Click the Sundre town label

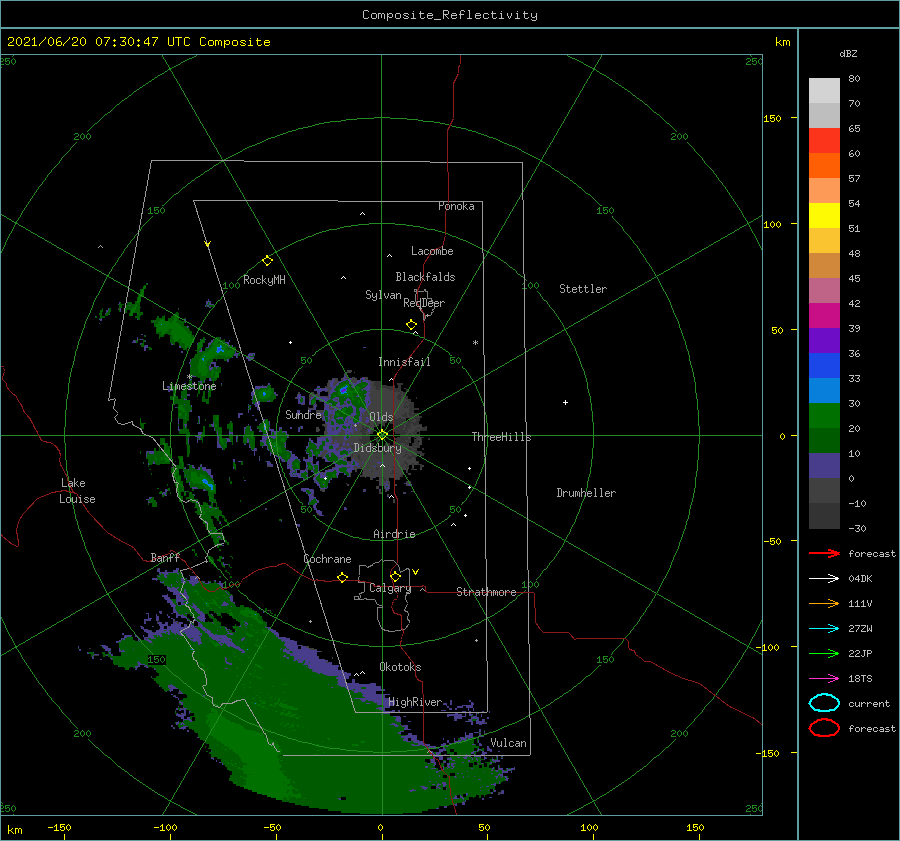point(303,414)
